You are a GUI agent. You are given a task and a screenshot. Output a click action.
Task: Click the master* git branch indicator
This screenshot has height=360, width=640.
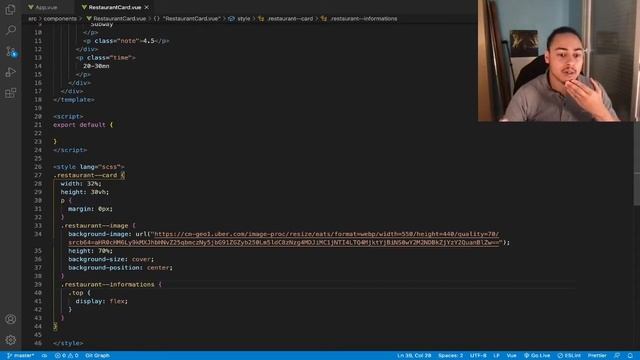[x=20, y=356]
